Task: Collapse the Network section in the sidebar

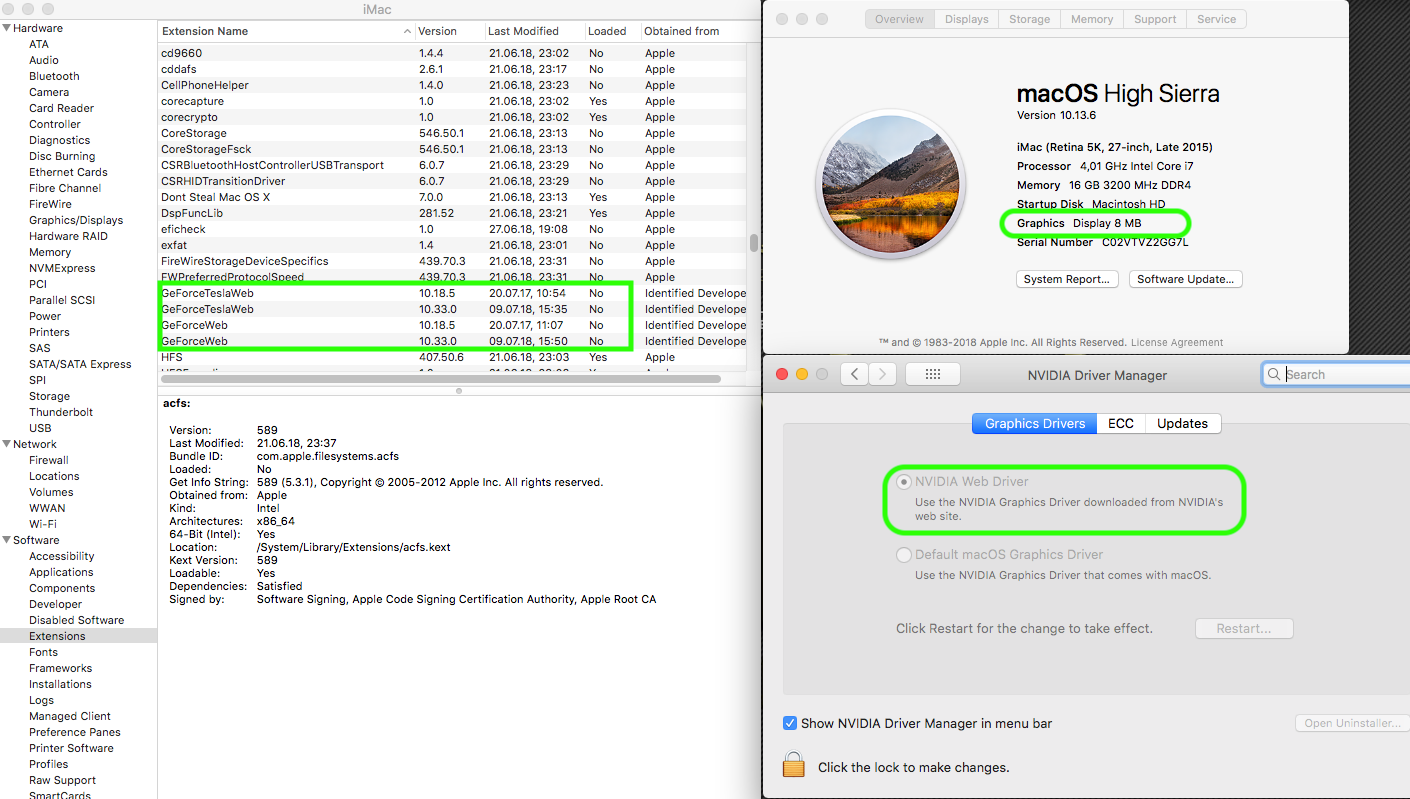Action: point(6,444)
